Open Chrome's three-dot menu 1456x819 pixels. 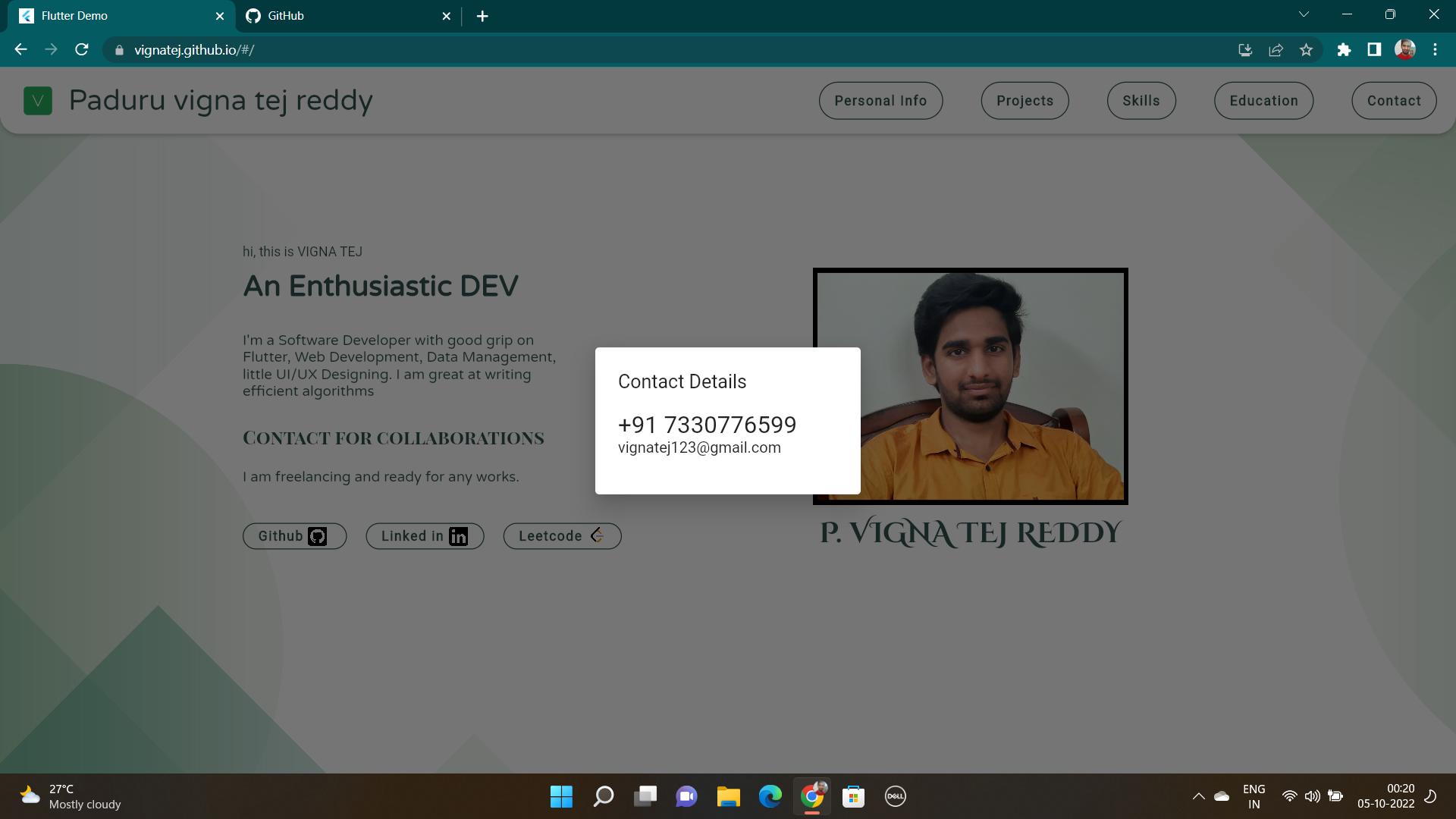pos(1435,49)
